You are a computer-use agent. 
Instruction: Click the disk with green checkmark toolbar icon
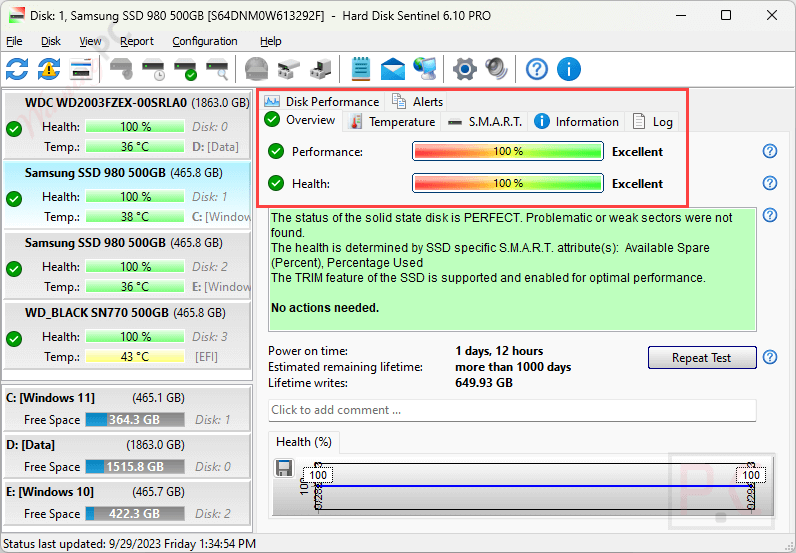click(x=185, y=69)
